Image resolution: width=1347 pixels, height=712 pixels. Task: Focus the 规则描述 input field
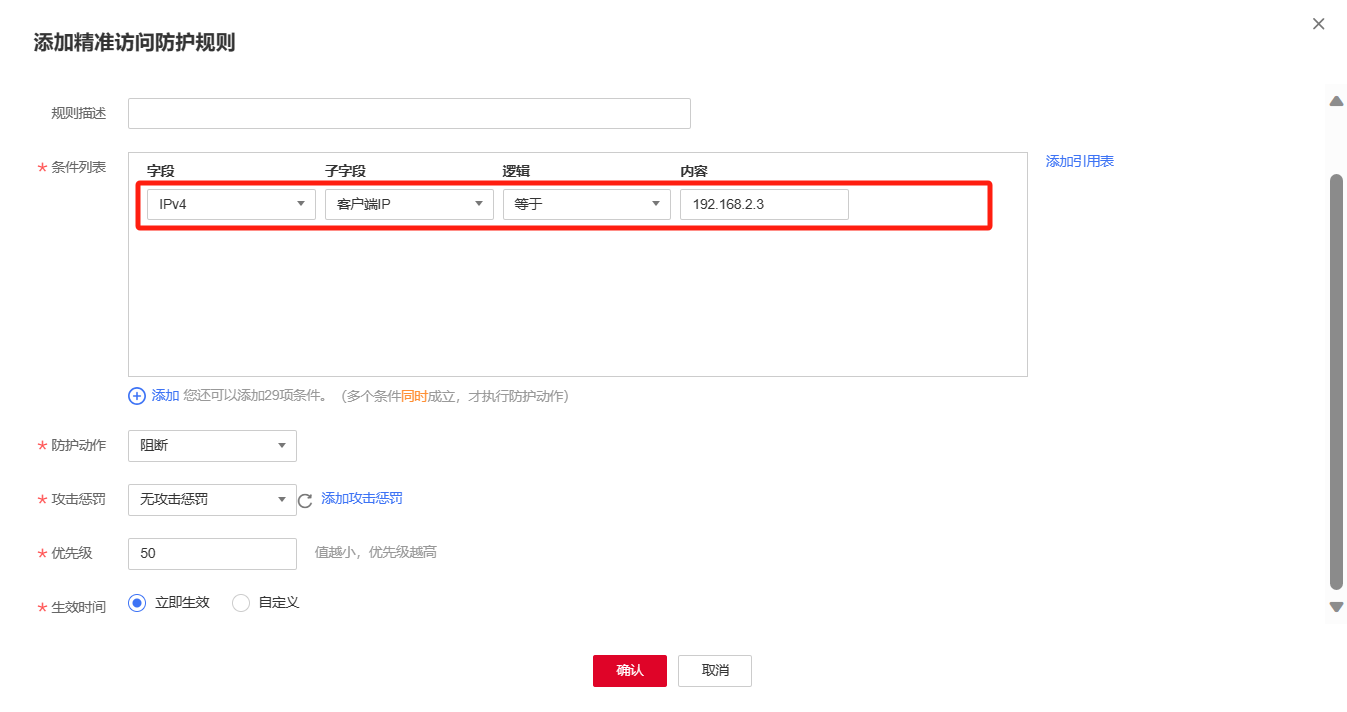pos(409,114)
